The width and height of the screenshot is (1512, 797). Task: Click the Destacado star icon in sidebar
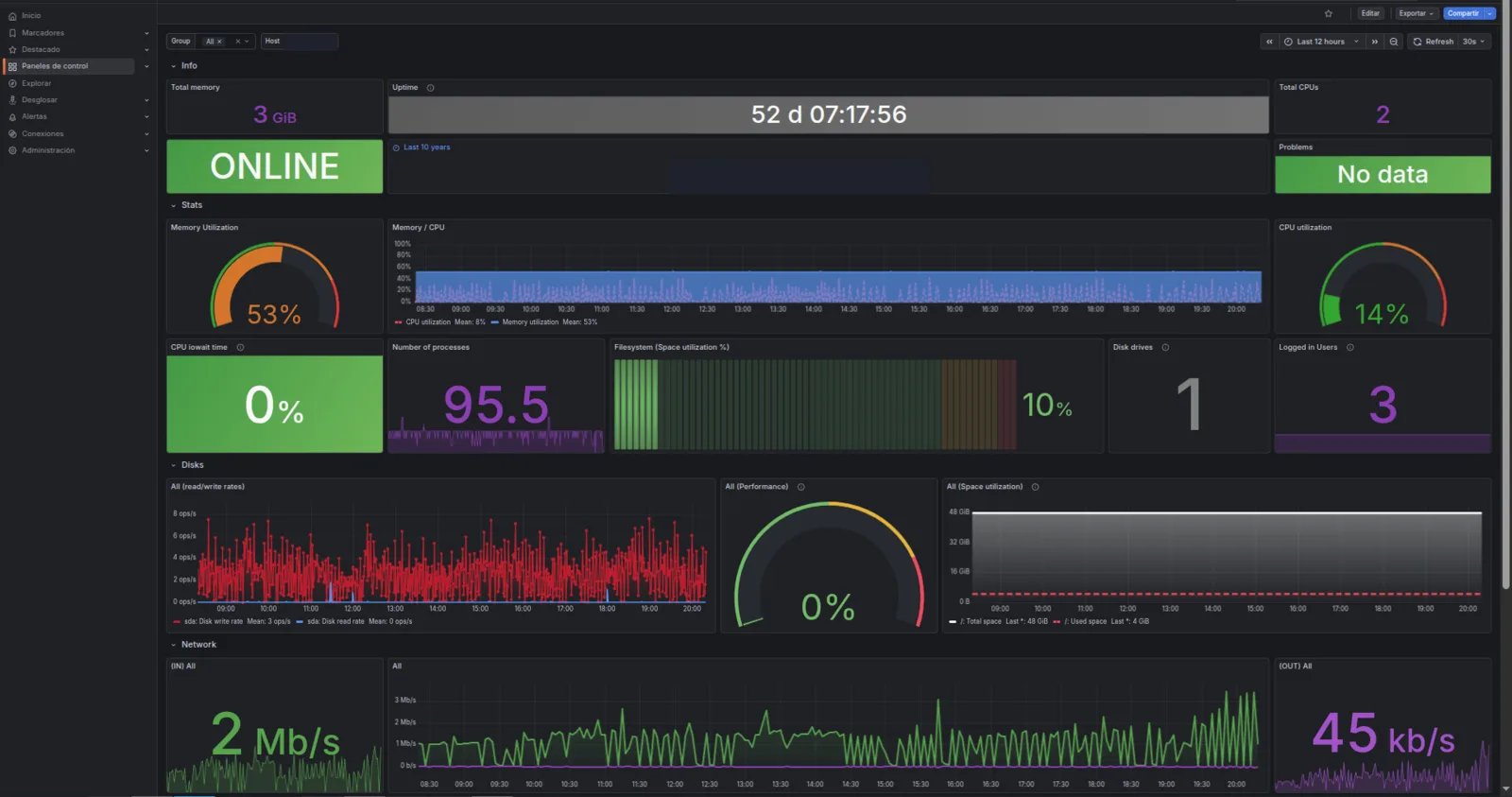12,49
